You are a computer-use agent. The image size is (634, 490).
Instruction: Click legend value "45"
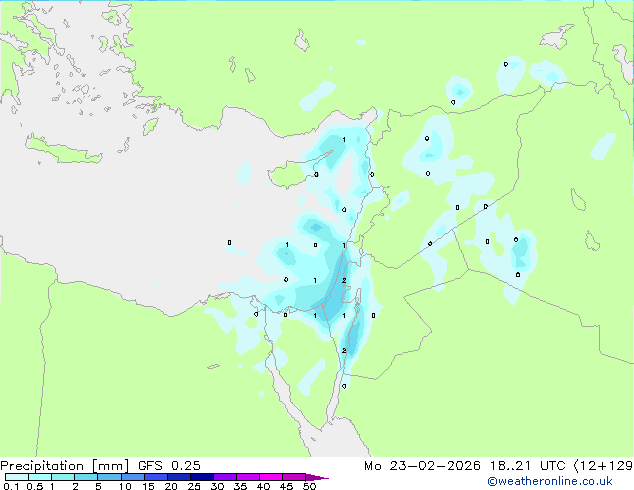(286, 486)
